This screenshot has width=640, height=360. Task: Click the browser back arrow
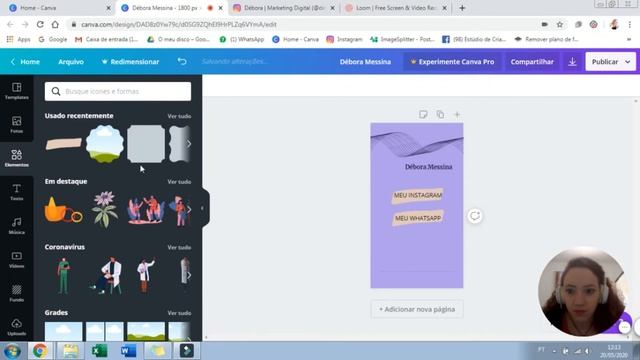click(10, 24)
